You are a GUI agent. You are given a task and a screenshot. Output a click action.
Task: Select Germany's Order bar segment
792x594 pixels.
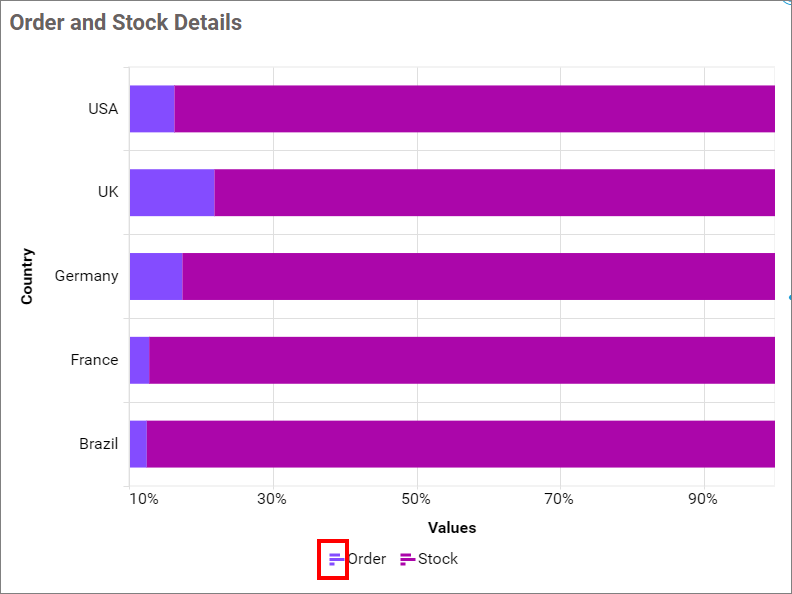(x=156, y=276)
